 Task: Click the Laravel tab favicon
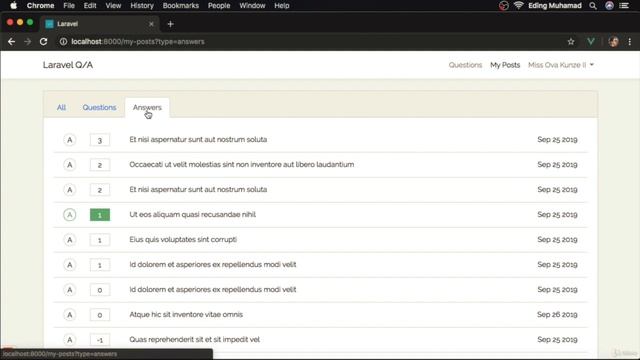tap(49, 24)
